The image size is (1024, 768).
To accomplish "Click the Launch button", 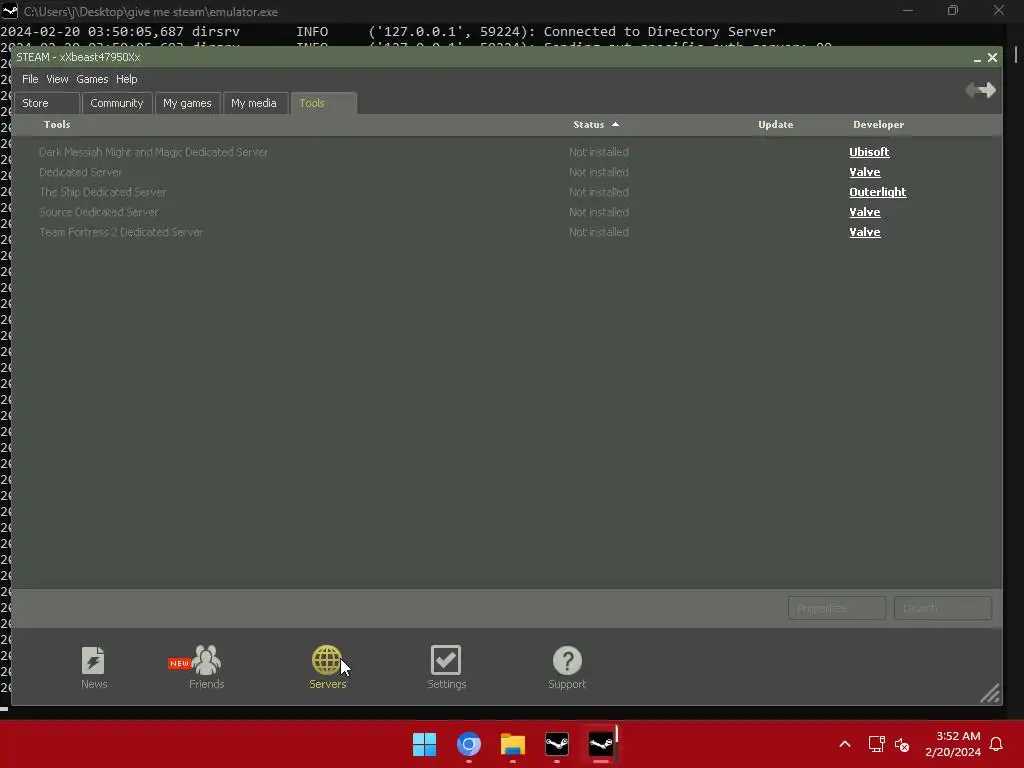I will tap(942, 608).
